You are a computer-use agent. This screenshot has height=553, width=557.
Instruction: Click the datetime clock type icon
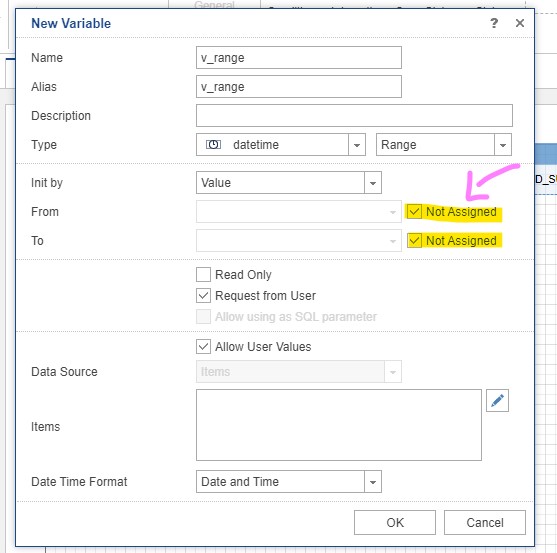click(x=213, y=145)
